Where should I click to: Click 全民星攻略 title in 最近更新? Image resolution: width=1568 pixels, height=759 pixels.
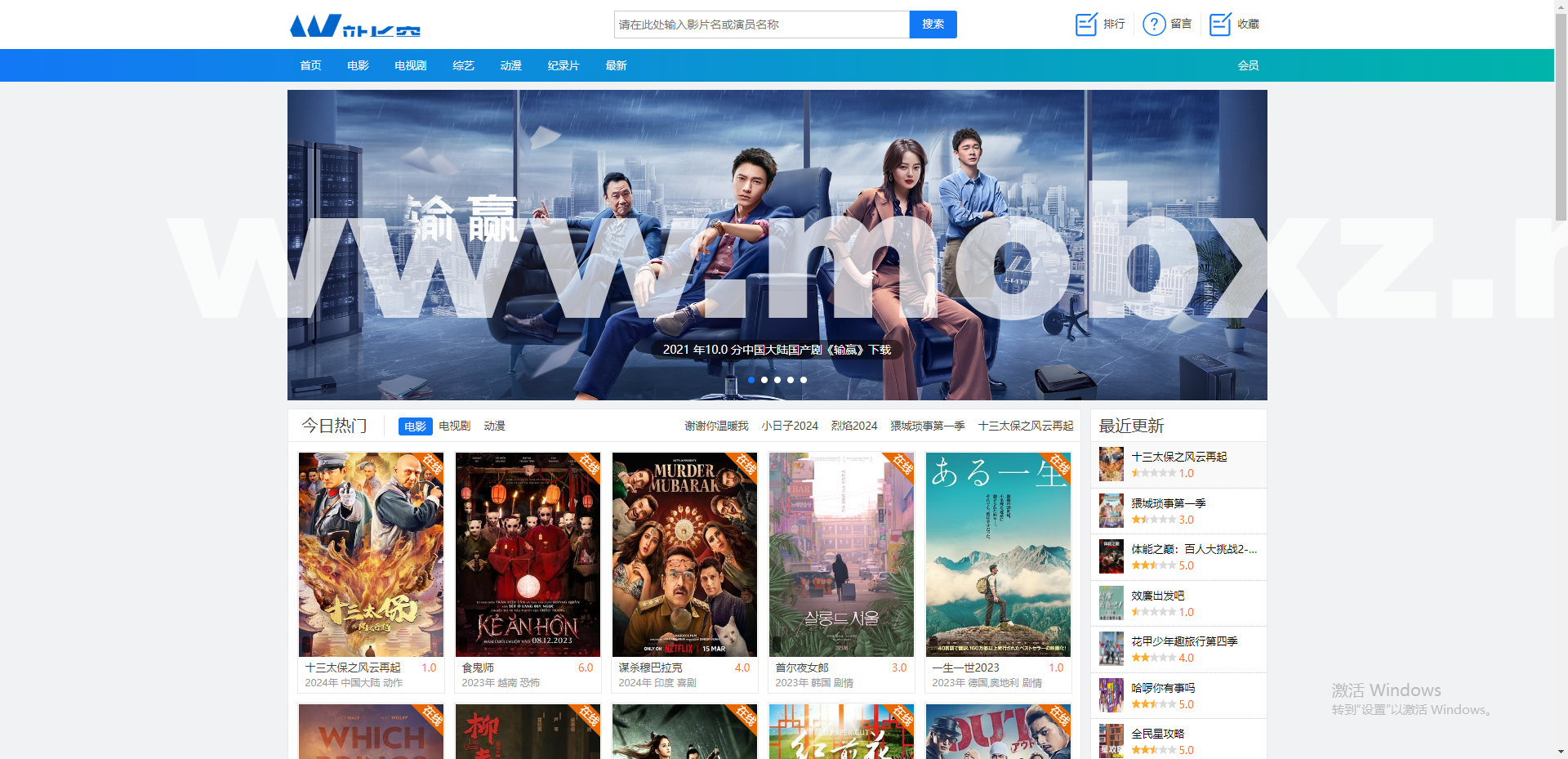click(x=1158, y=734)
